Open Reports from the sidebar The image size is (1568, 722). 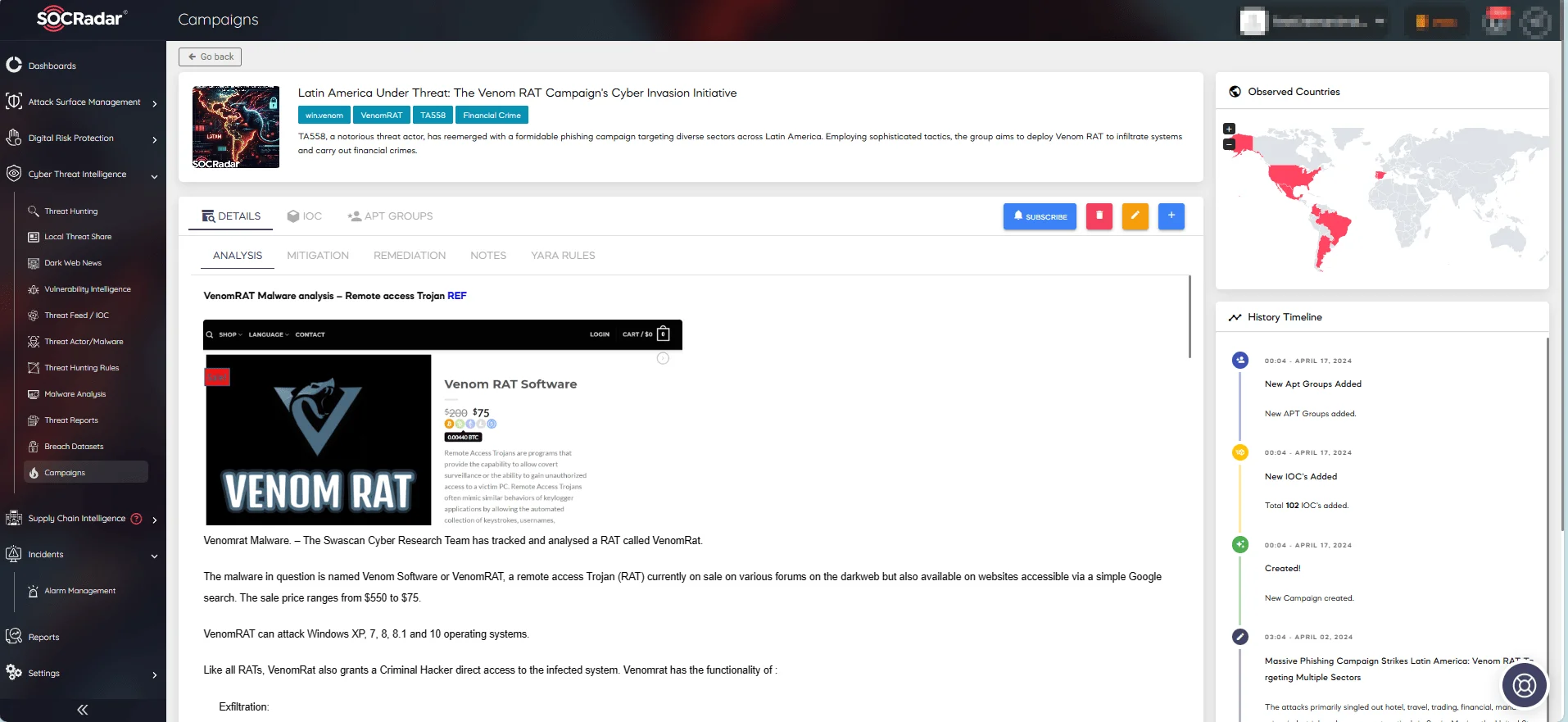click(43, 637)
